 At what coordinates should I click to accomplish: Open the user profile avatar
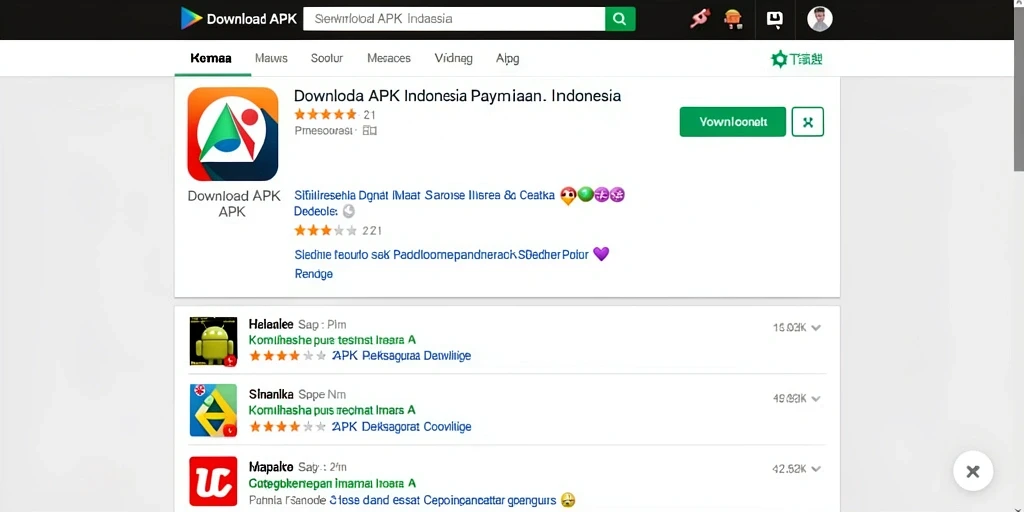click(x=820, y=19)
